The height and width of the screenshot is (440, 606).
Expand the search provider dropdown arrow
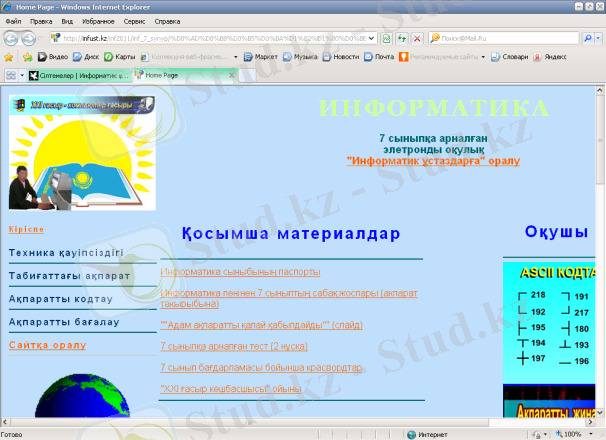click(x=598, y=38)
